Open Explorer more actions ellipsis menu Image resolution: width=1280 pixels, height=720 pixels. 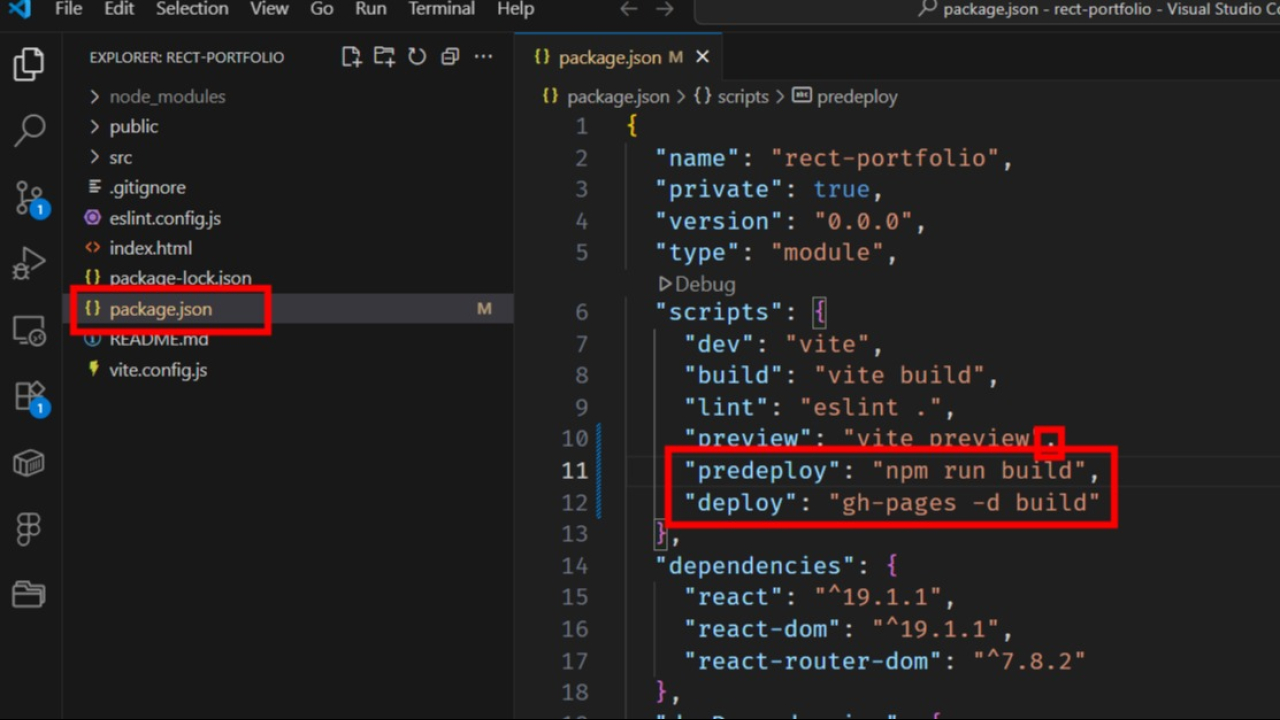coord(484,57)
